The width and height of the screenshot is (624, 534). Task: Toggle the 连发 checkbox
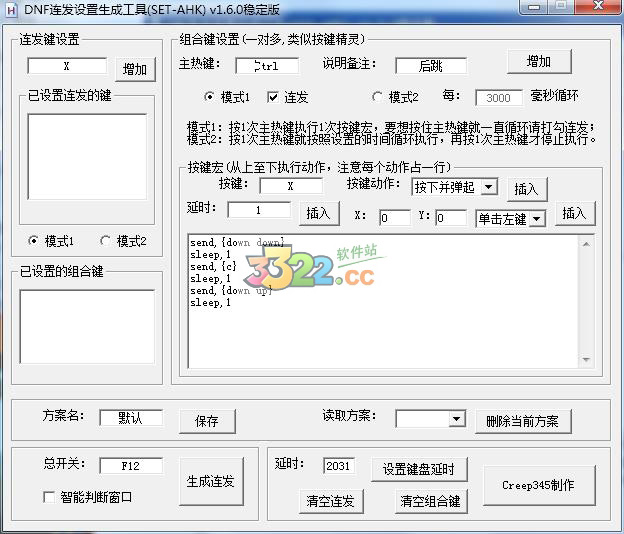(x=274, y=97)
